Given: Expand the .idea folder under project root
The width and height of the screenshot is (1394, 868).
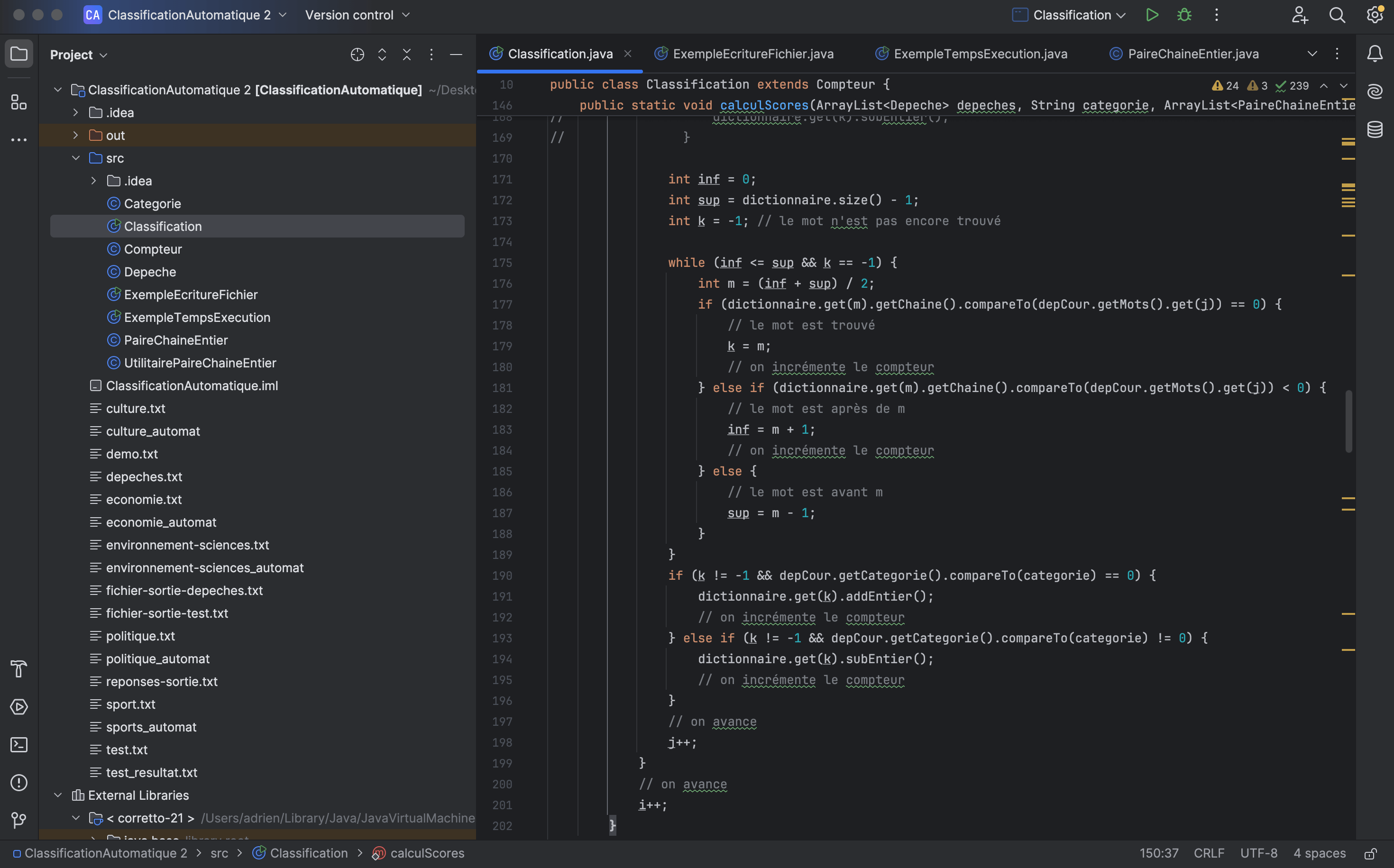Looking at the screenshot, I should pos(75,112).
